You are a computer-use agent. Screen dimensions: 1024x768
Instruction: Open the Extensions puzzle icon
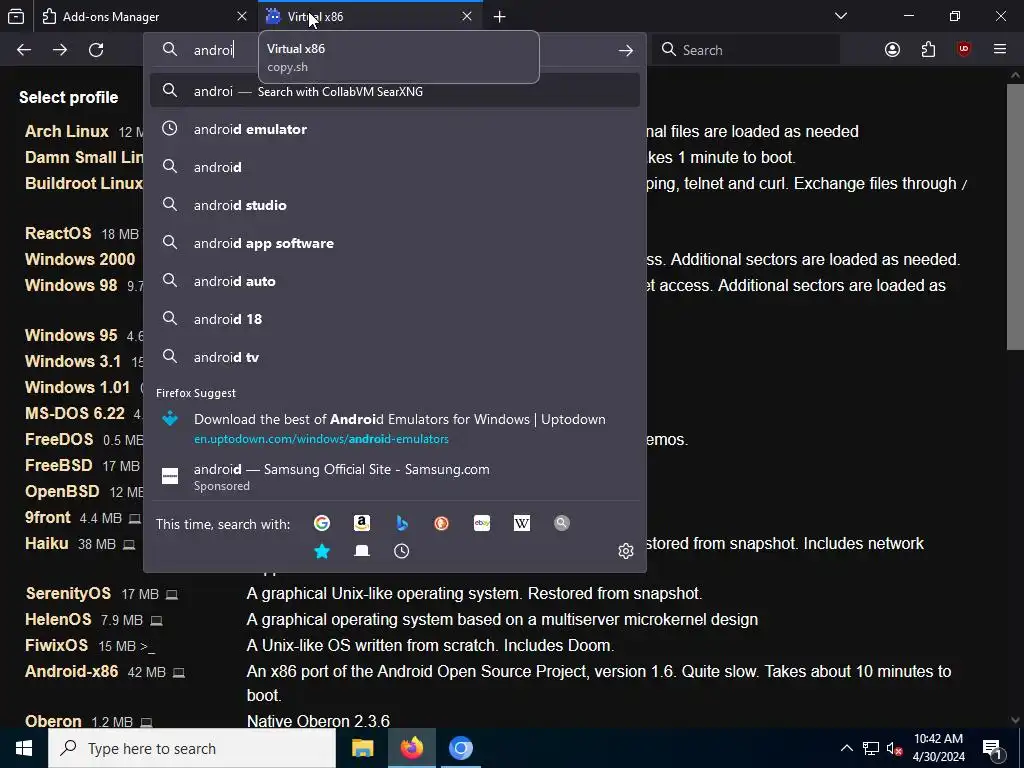(x=928, y=50)
